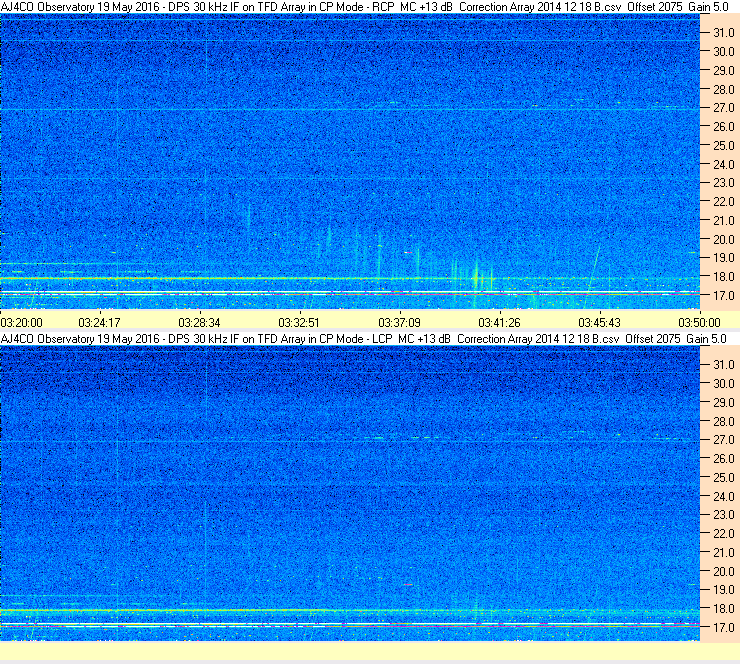Select the 27.0 frequency label on RCP plot

[x=723, y=108]
